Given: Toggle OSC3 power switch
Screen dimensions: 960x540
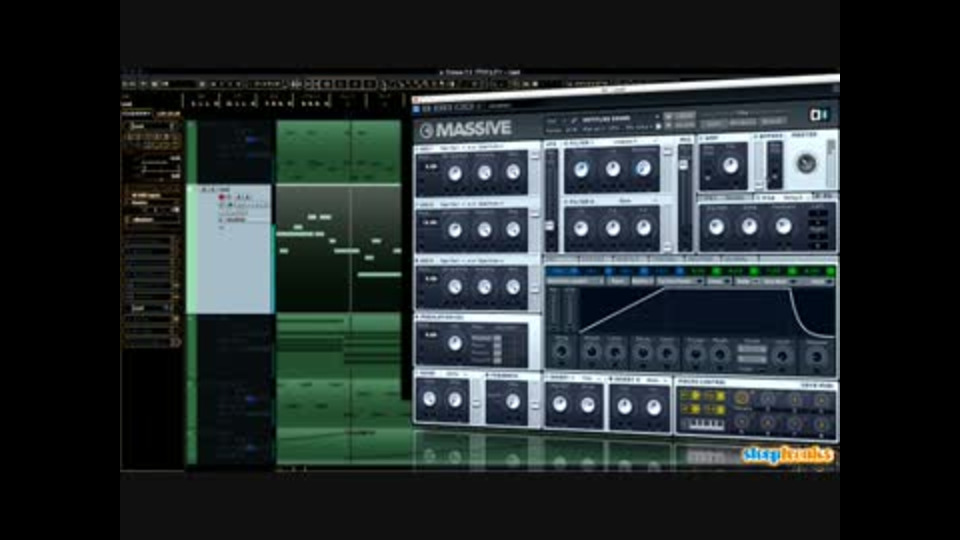Looking at the screenshot, I should (418, 261).
